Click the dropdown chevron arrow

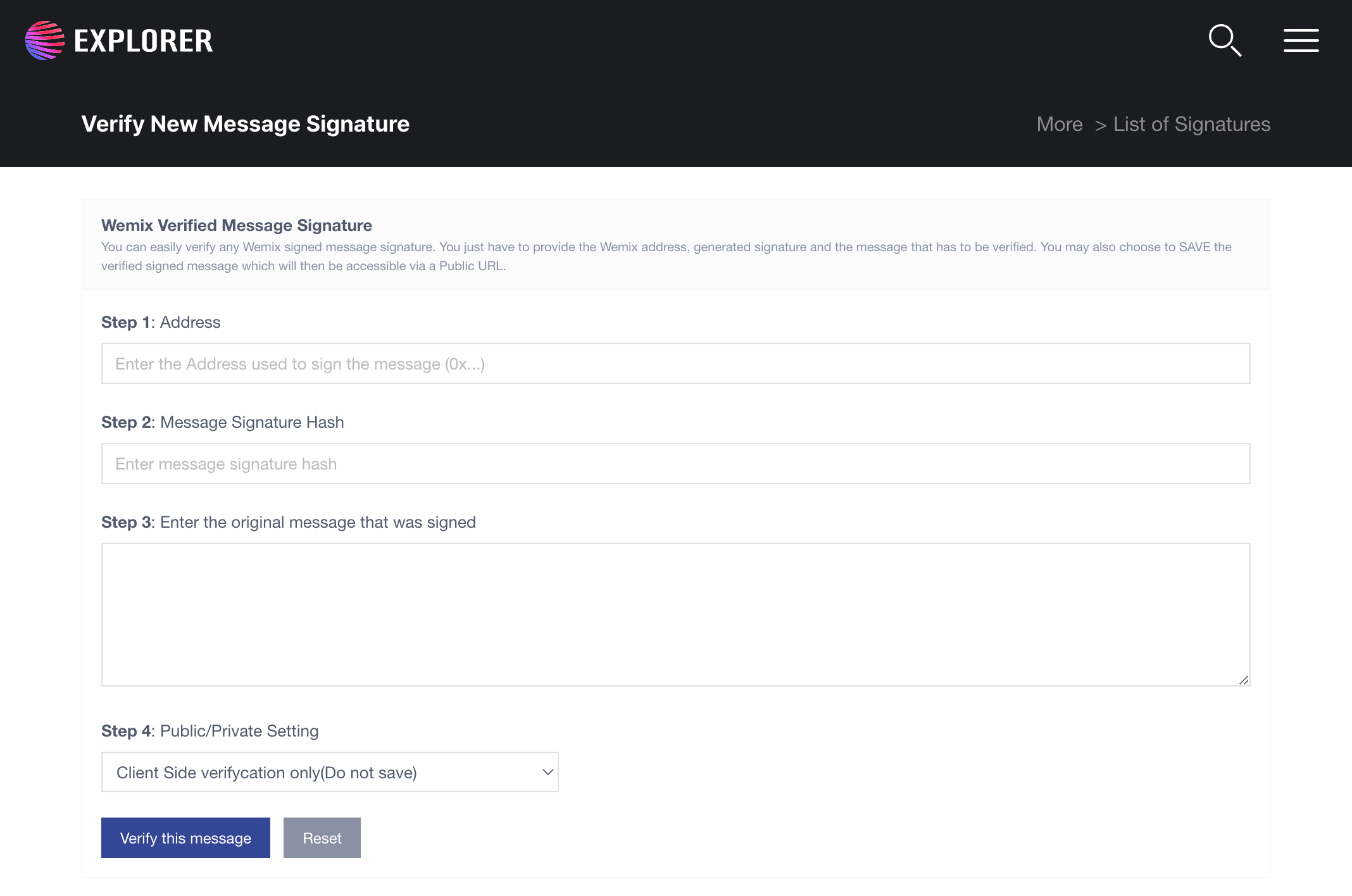pyautogui.click(x=548, y=772)
